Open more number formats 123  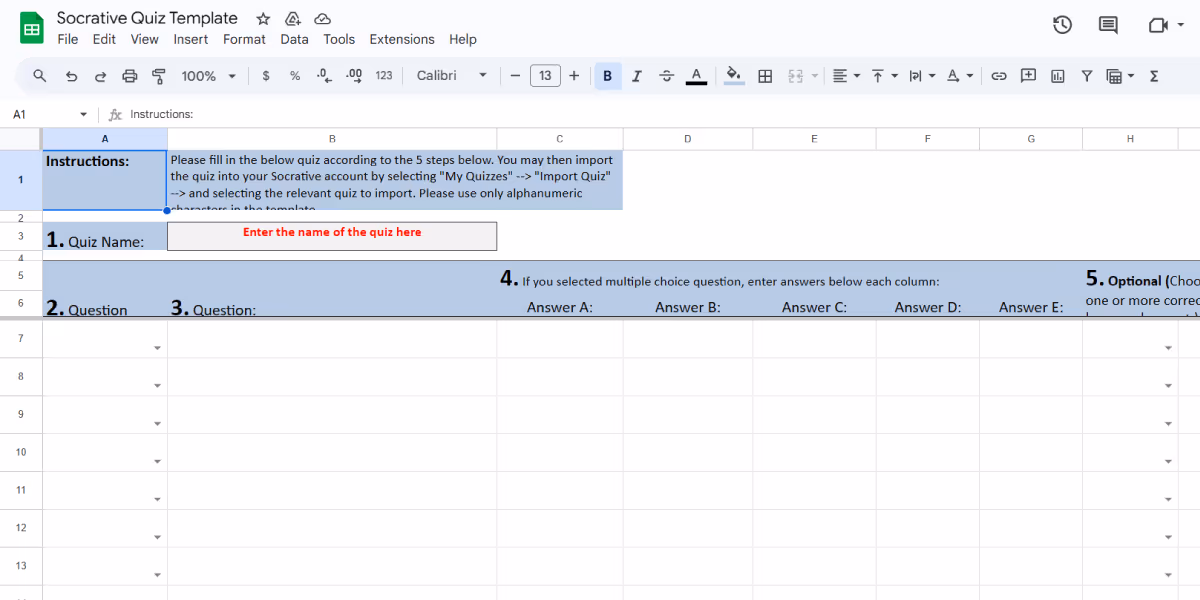click(x=384, y=75)
